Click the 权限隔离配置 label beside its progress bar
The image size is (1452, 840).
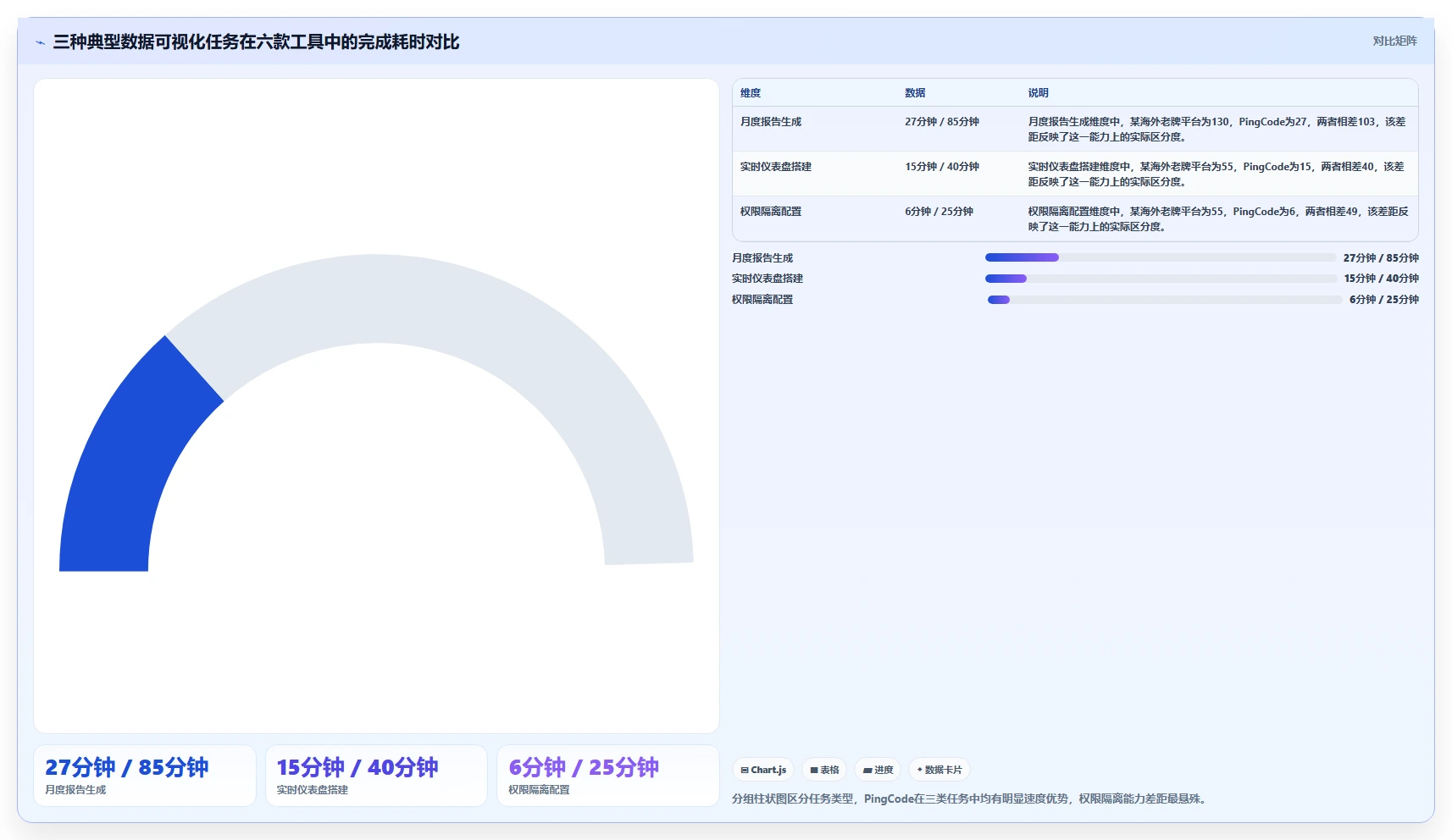(x=762, y=300)
